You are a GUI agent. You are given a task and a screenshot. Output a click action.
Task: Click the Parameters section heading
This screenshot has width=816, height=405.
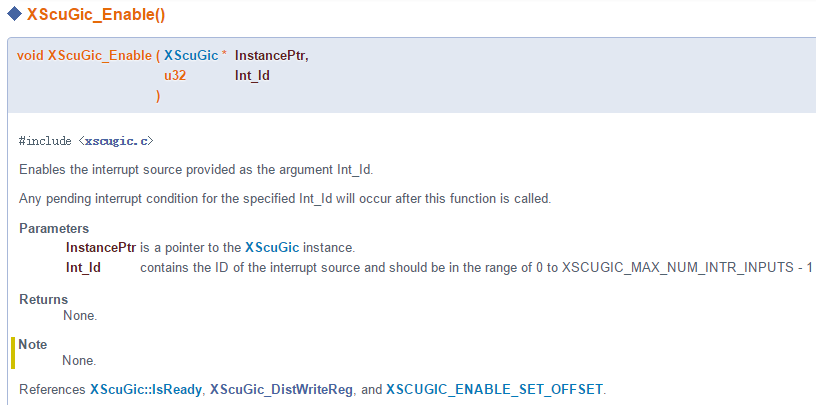coord(54,229)
